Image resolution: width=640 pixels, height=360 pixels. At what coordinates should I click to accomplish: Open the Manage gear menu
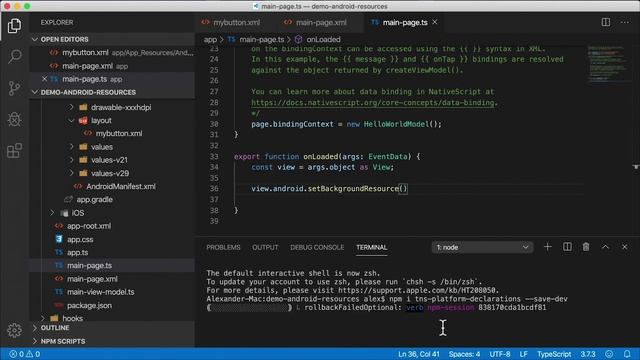(14, 330)
